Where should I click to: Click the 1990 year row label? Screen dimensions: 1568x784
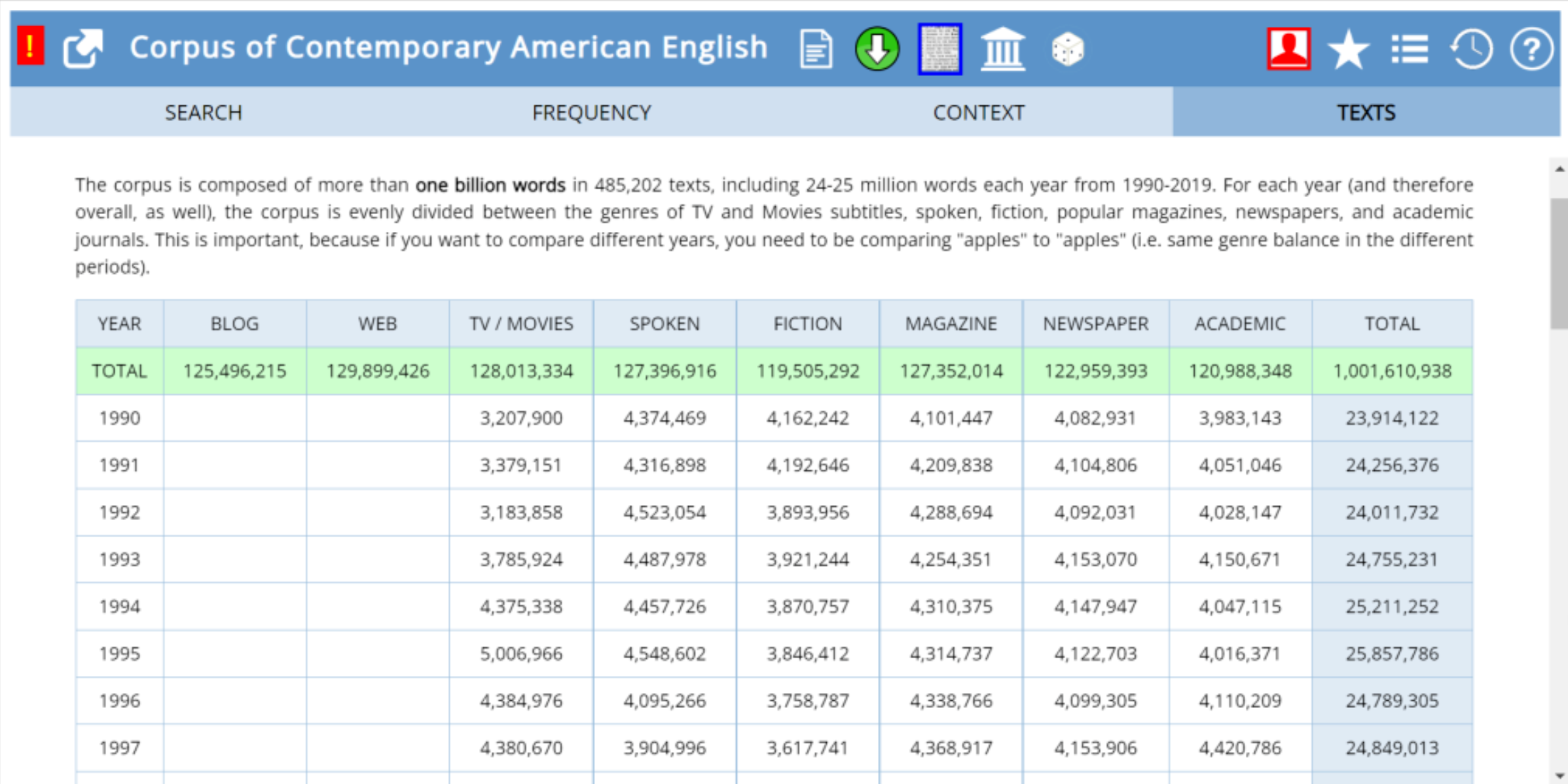coord(119,419)
